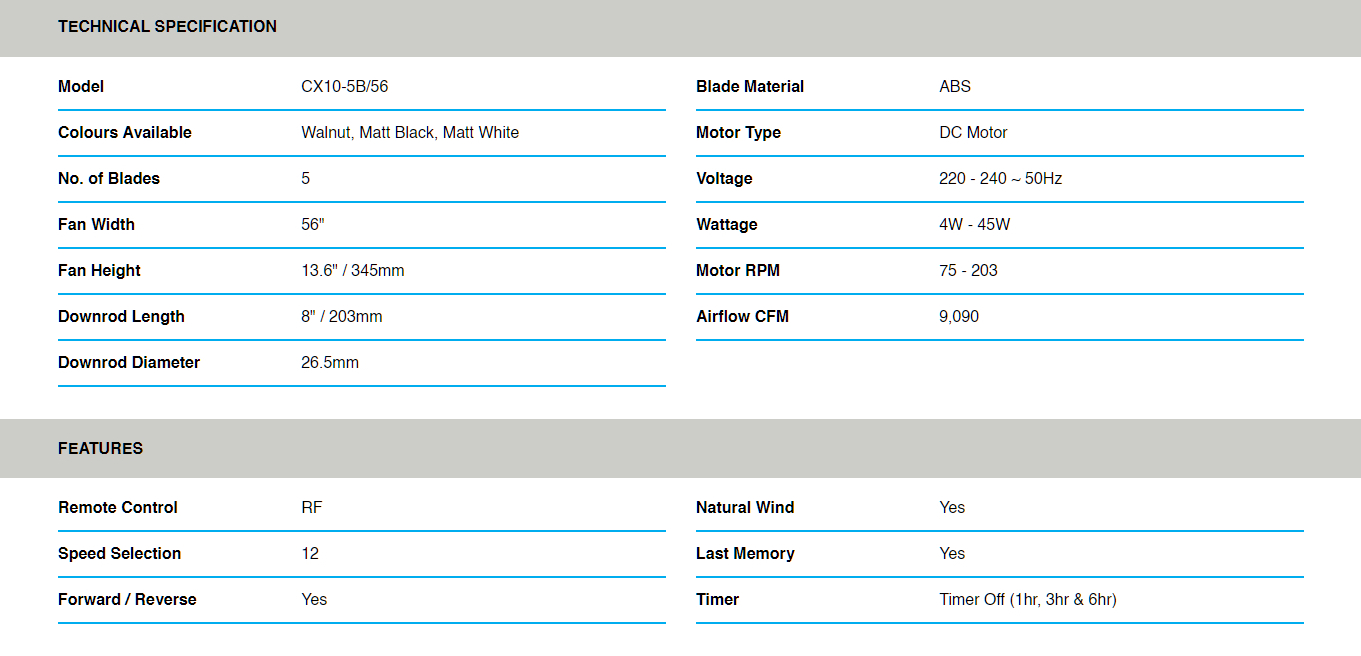This screenshot has height=656, width=1361.
Task: Click the Motor Type value DC Motor
Action: (x=973, y=133)
